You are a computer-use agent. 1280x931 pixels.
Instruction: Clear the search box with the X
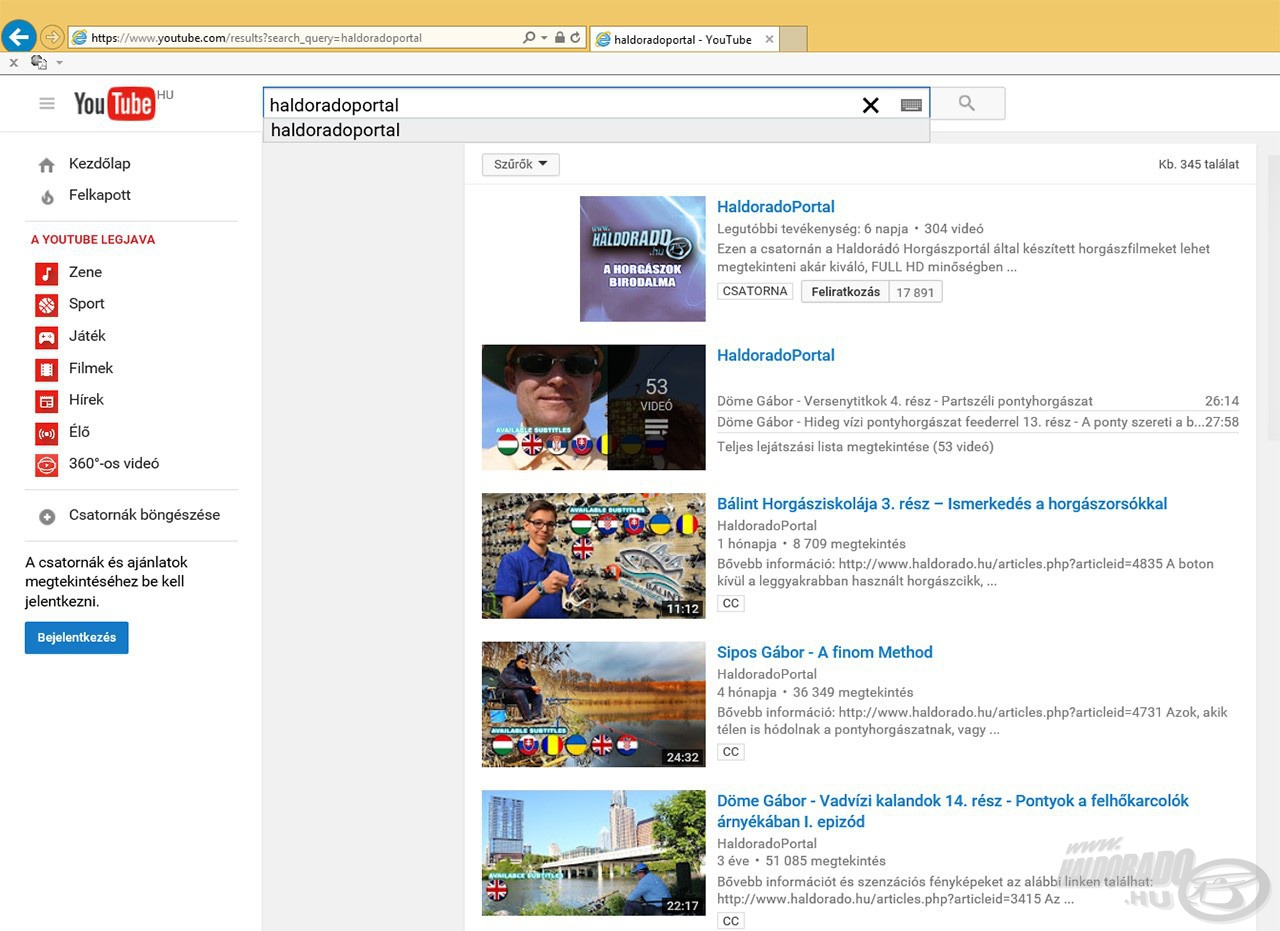click(x=871, y=105)
